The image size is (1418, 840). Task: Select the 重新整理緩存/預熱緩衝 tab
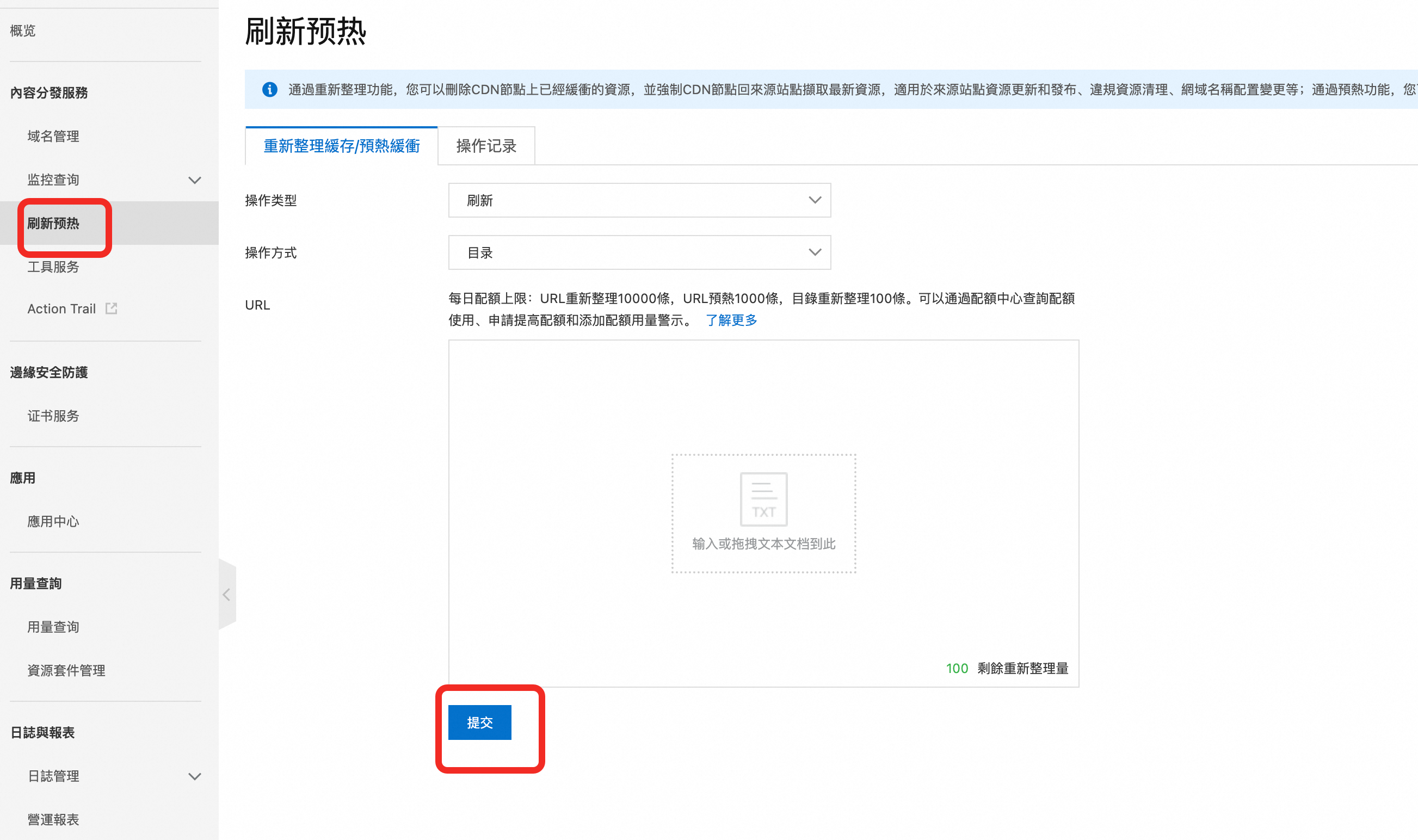[341, 146]
